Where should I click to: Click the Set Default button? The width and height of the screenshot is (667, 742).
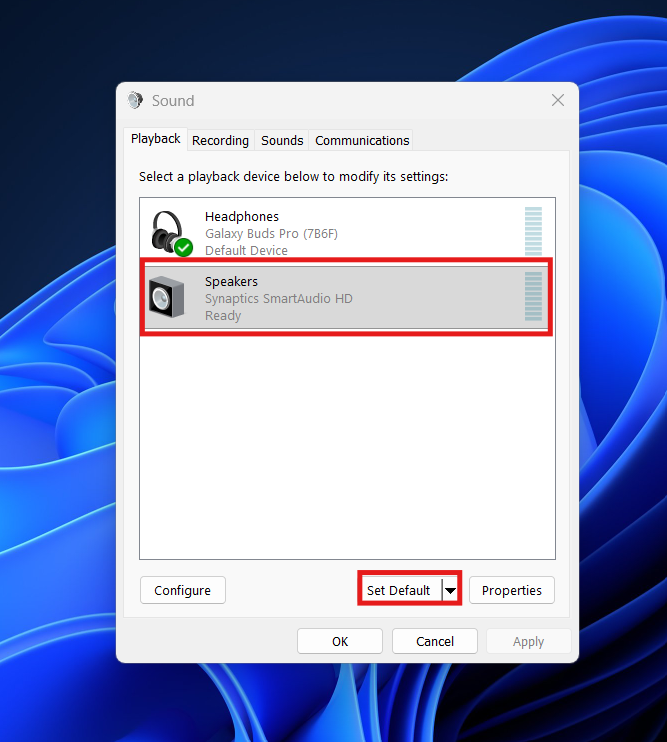click(401, 590)
